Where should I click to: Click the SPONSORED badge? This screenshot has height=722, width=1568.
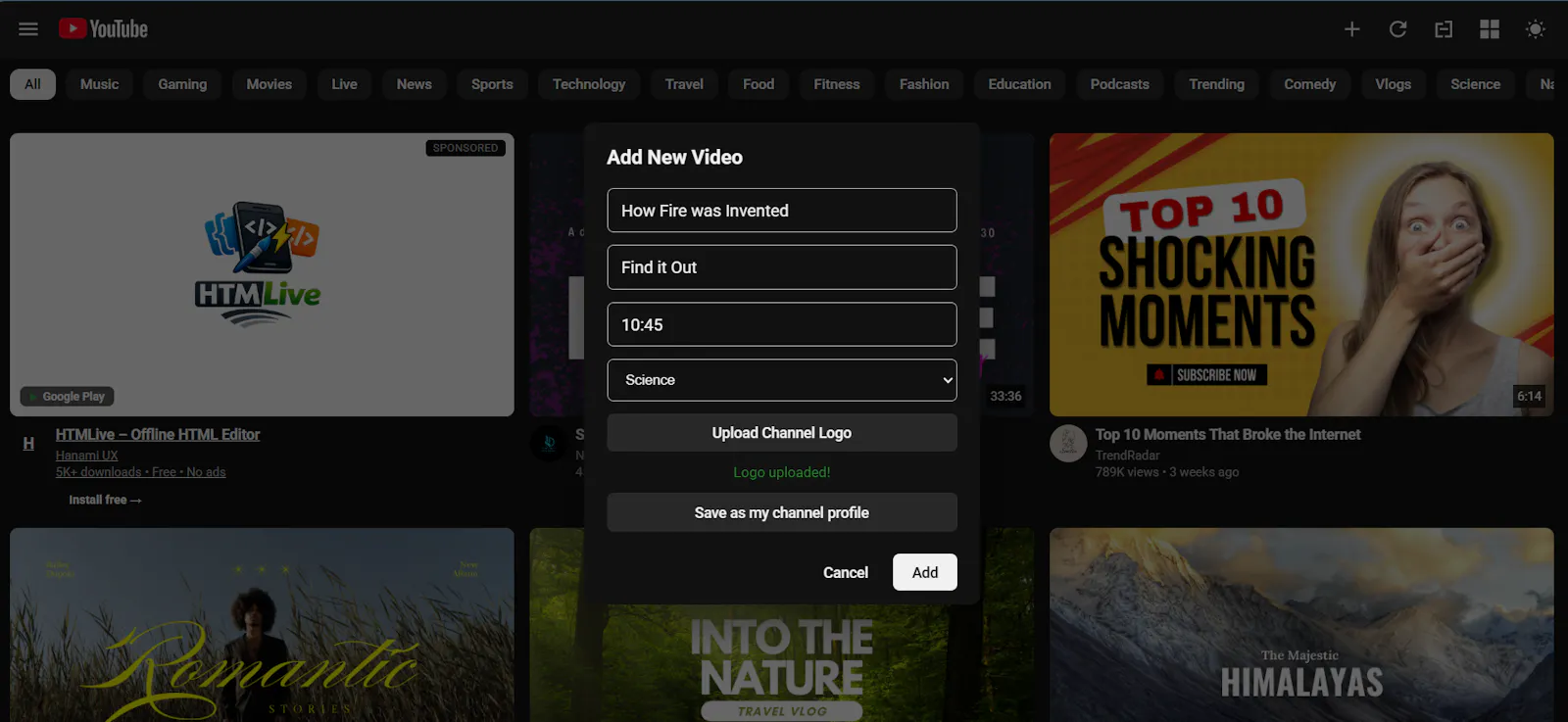click(x=465, y=148)
